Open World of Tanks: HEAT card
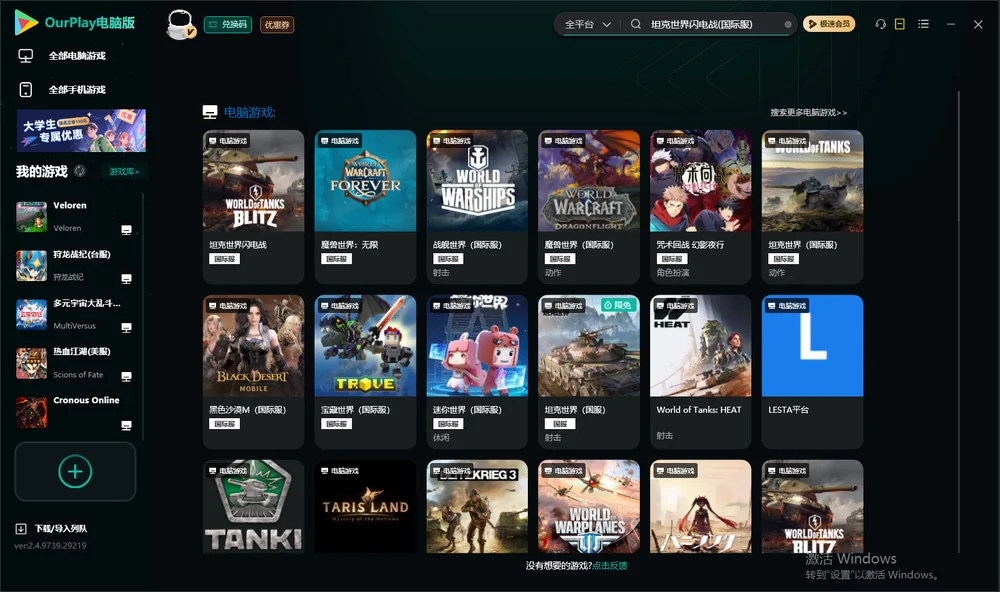The image size is (1000, 592). click(700, 372)
